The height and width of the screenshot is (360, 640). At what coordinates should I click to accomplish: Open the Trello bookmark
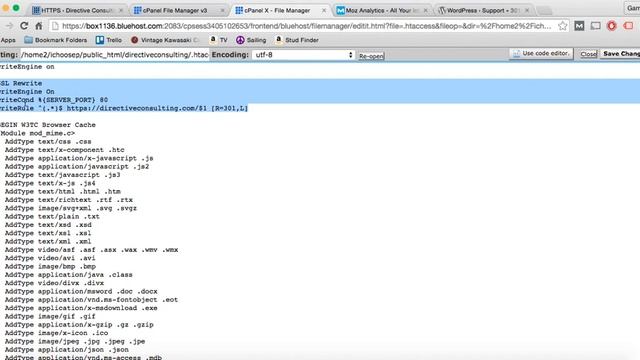[x=109, y=40]
